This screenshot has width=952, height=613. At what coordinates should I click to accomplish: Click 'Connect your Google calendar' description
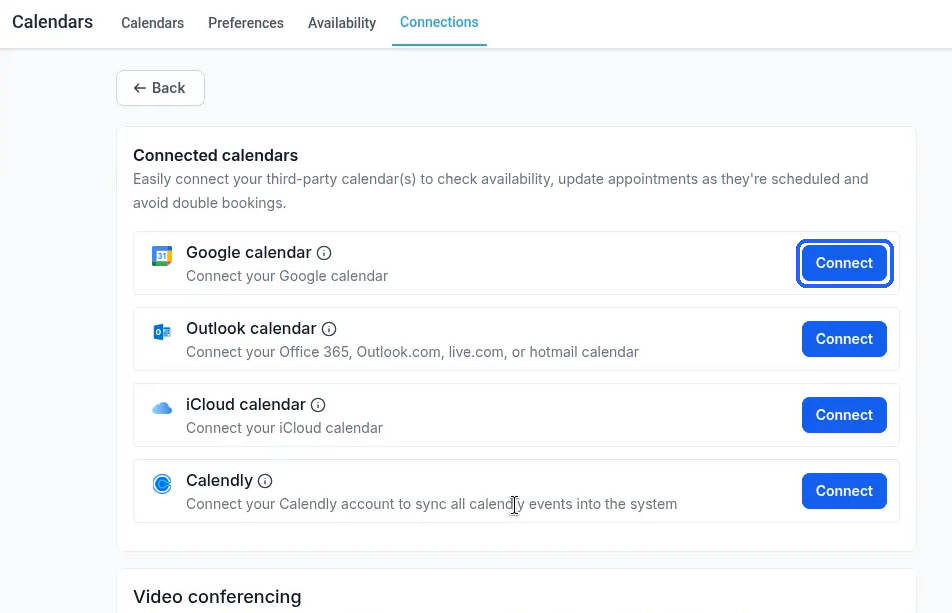pyautogui.click(x=287, y=276)
